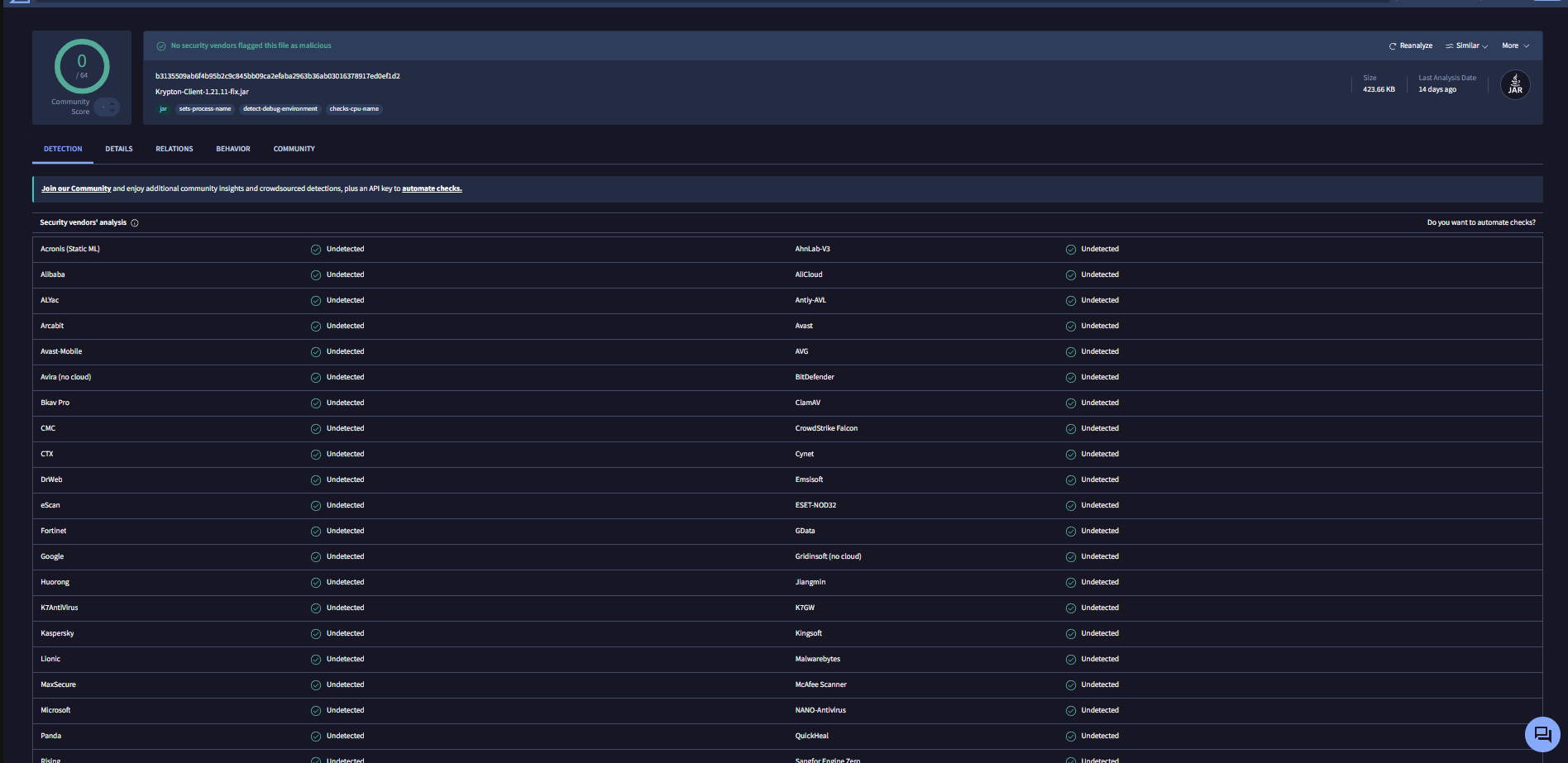Open the chat bubble button
Screen dimensions: 1568x763
(1542, 734)
